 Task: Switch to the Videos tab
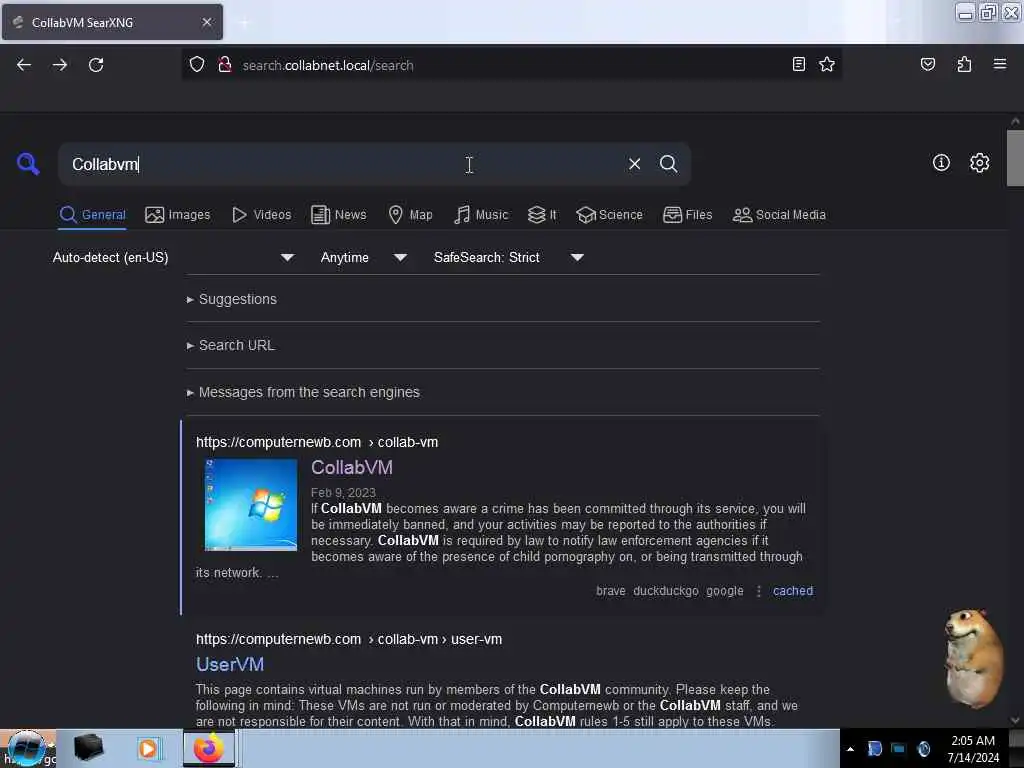coord(262,215)
